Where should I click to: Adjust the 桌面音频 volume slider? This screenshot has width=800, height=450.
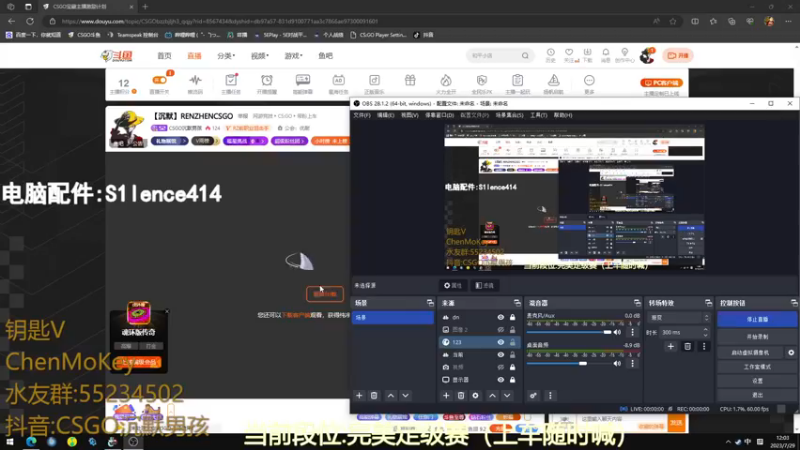tap(569, 363)
